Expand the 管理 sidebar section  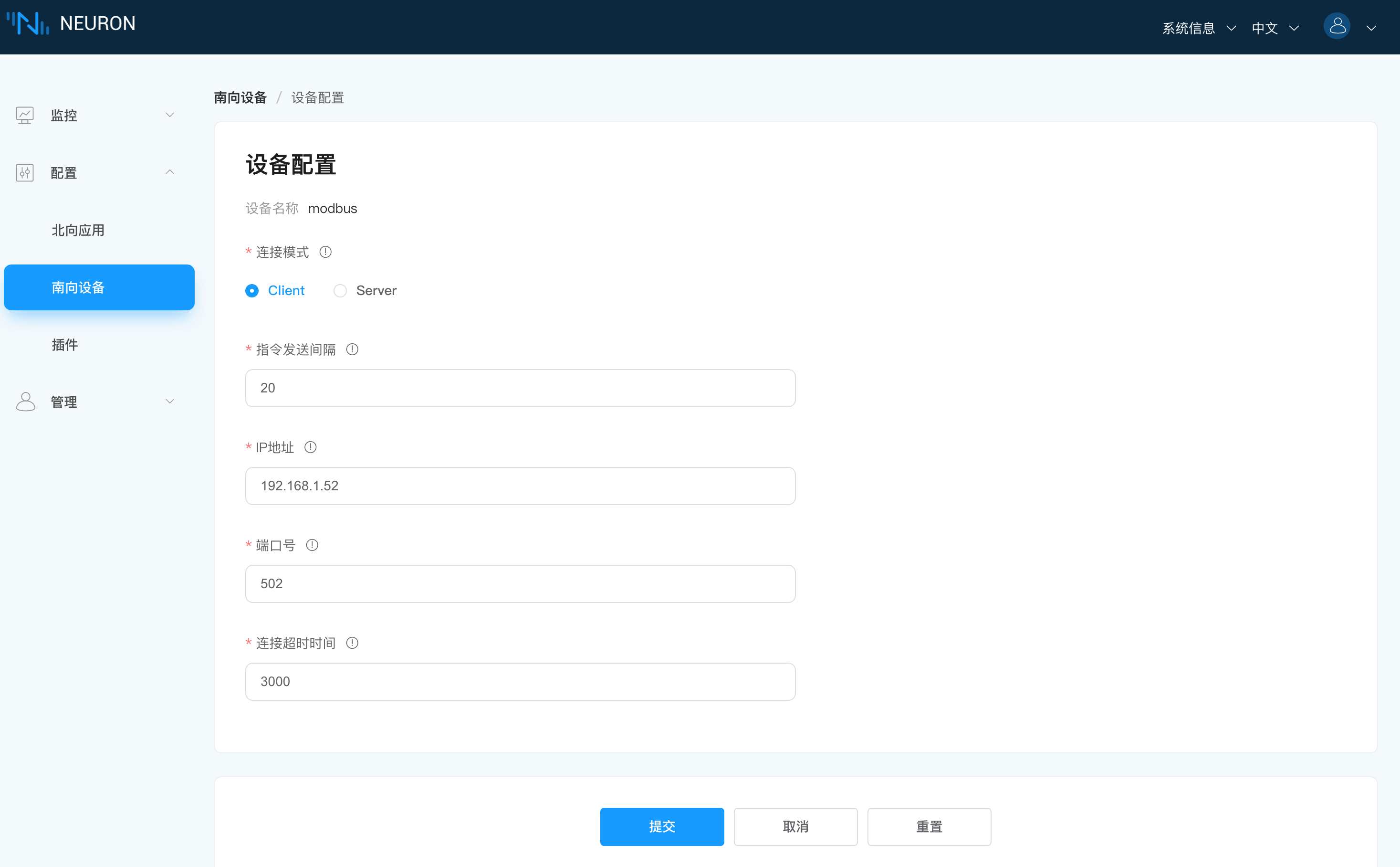pyautogui.click(x=169, y=402)
